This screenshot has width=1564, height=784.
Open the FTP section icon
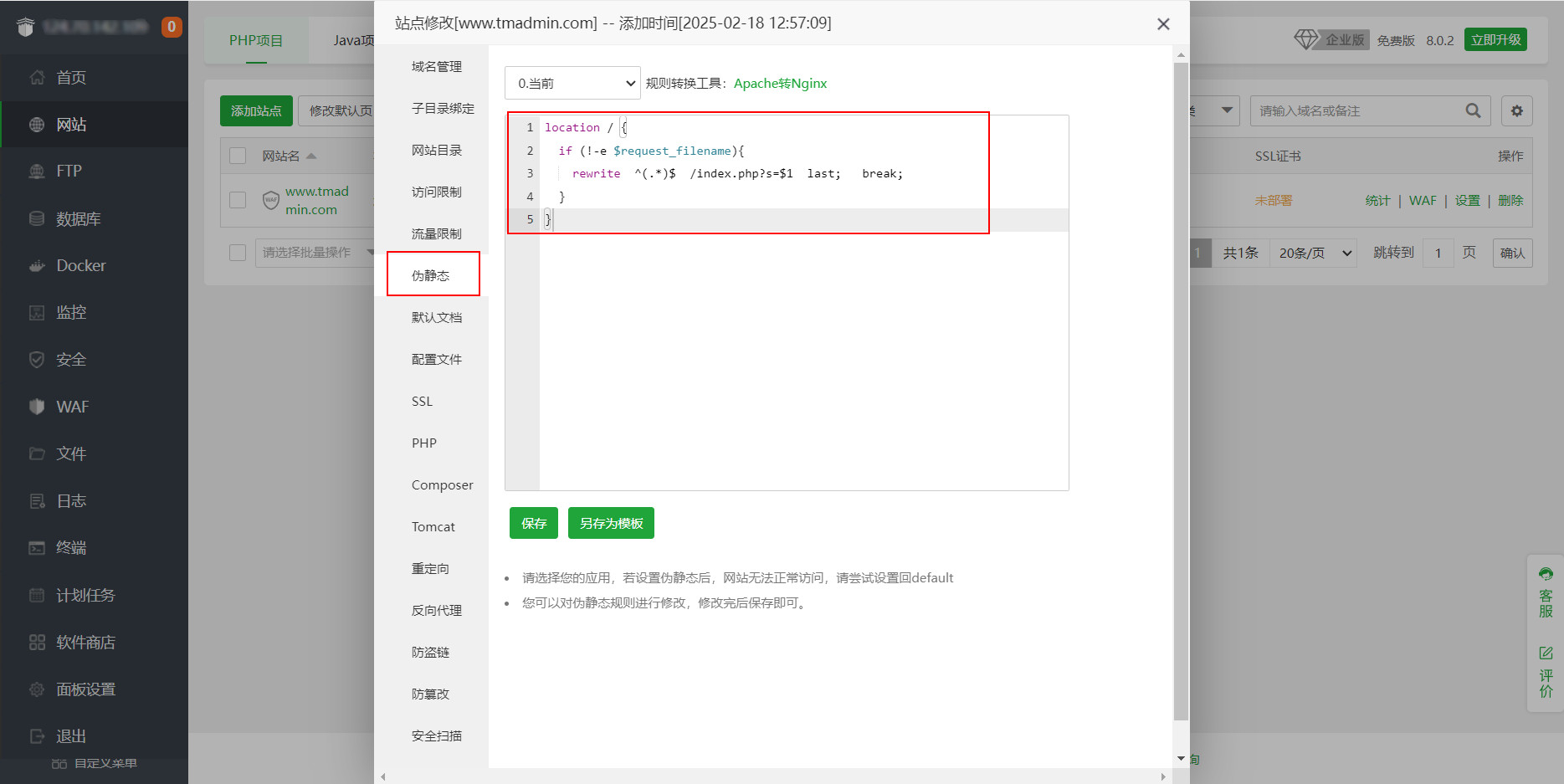point(37,172)
